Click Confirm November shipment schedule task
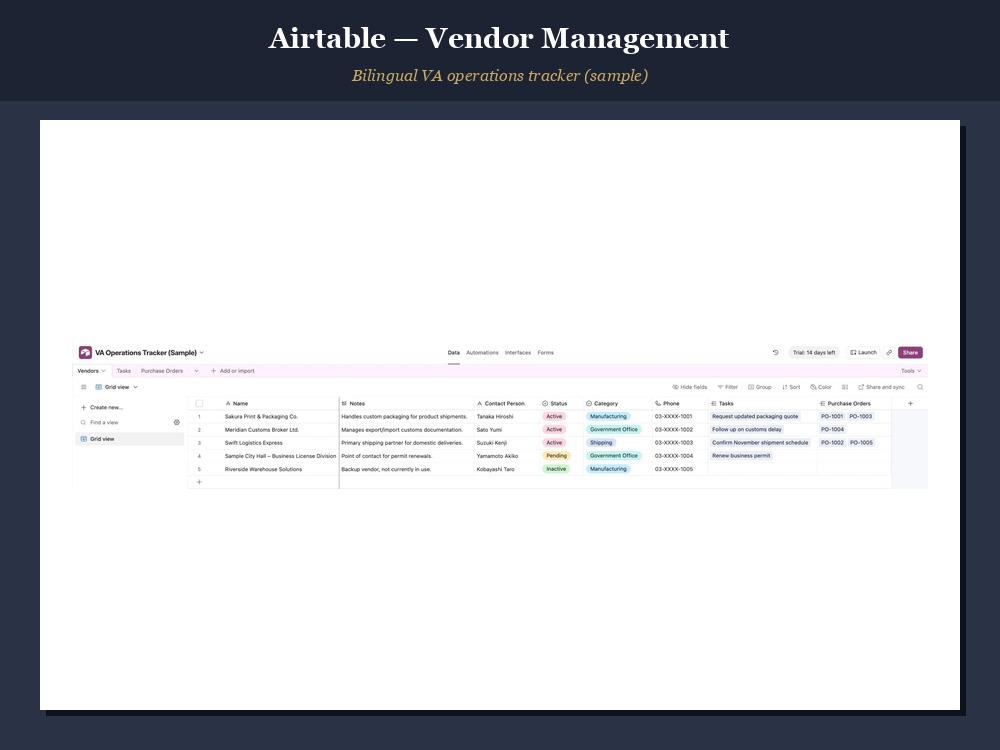 (x=760, y=443)
